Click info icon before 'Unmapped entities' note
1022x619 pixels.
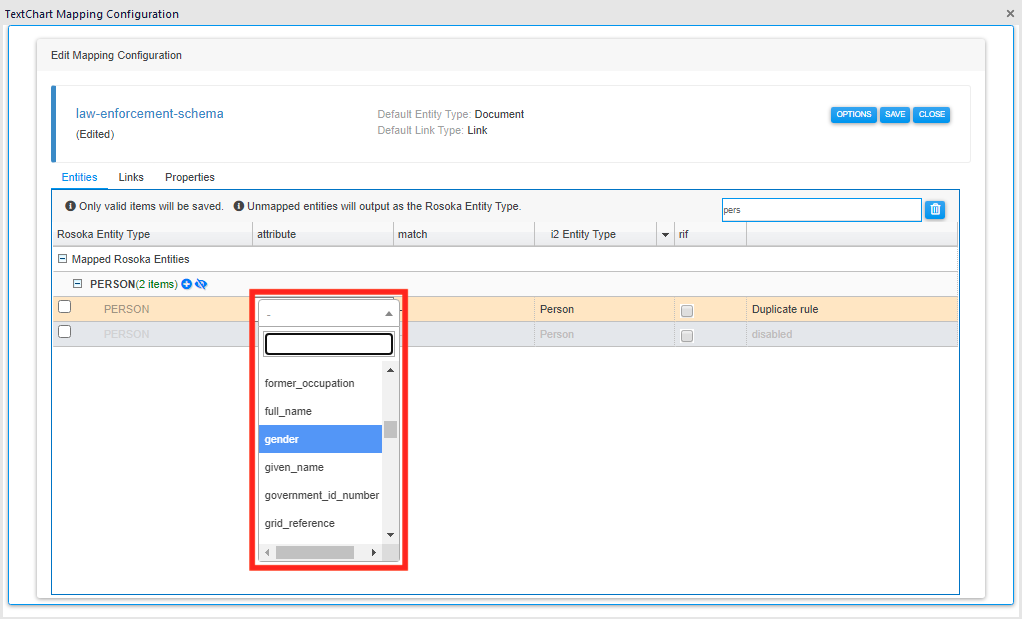point(239,206)
